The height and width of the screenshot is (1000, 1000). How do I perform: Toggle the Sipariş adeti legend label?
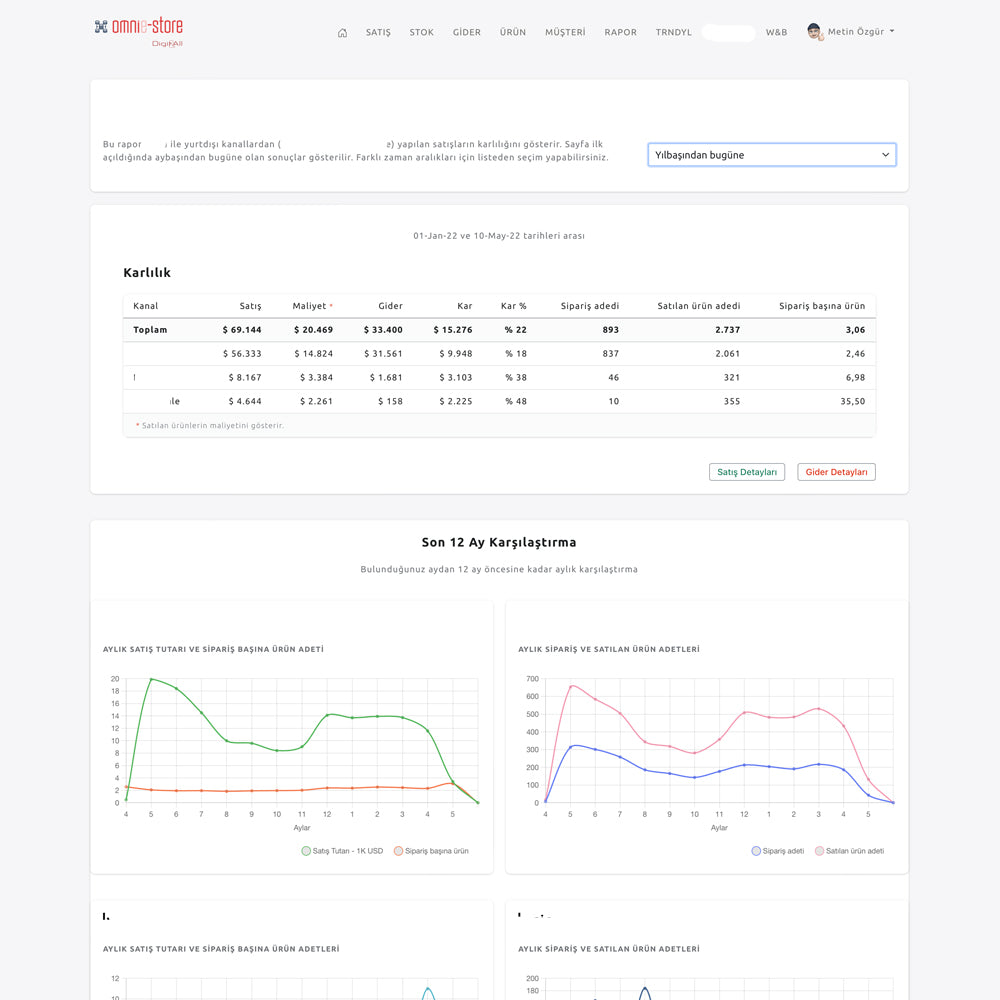(x=783, y=851)
